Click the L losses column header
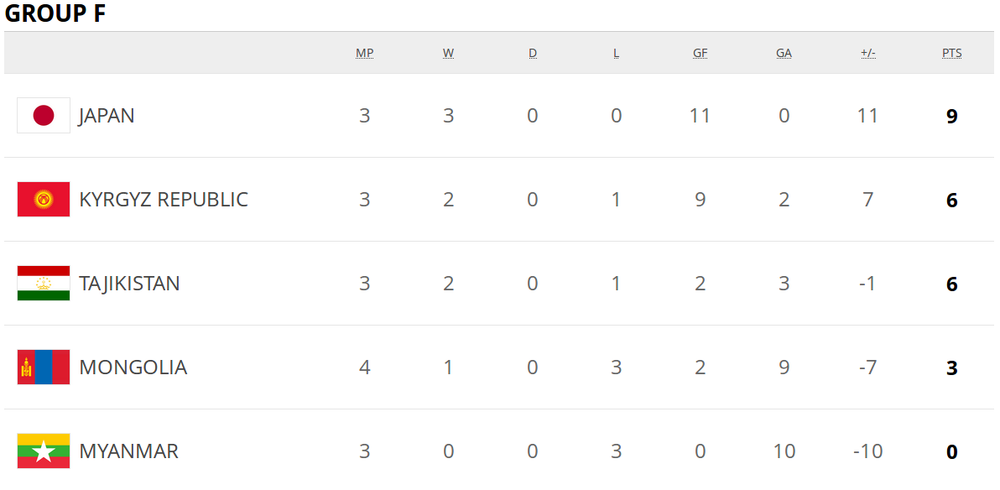The height and width of the screenshot is (490, 1000). coord(616,54)
